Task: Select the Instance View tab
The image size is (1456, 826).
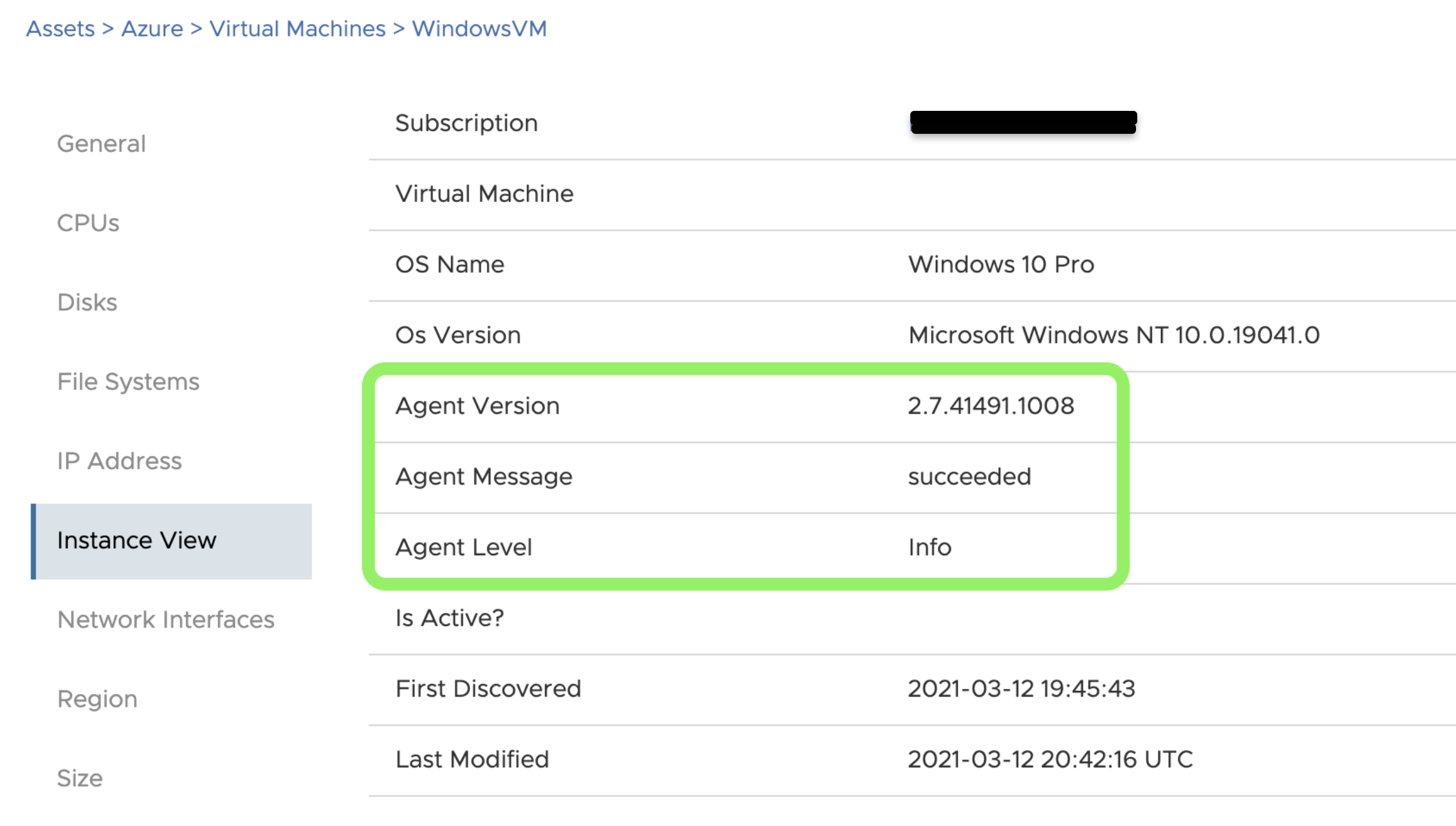Action: [x=136, y=540]
